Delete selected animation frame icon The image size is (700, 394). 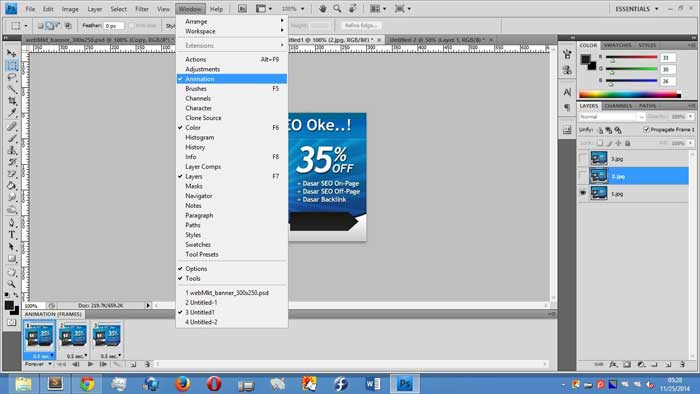[147, 365]
